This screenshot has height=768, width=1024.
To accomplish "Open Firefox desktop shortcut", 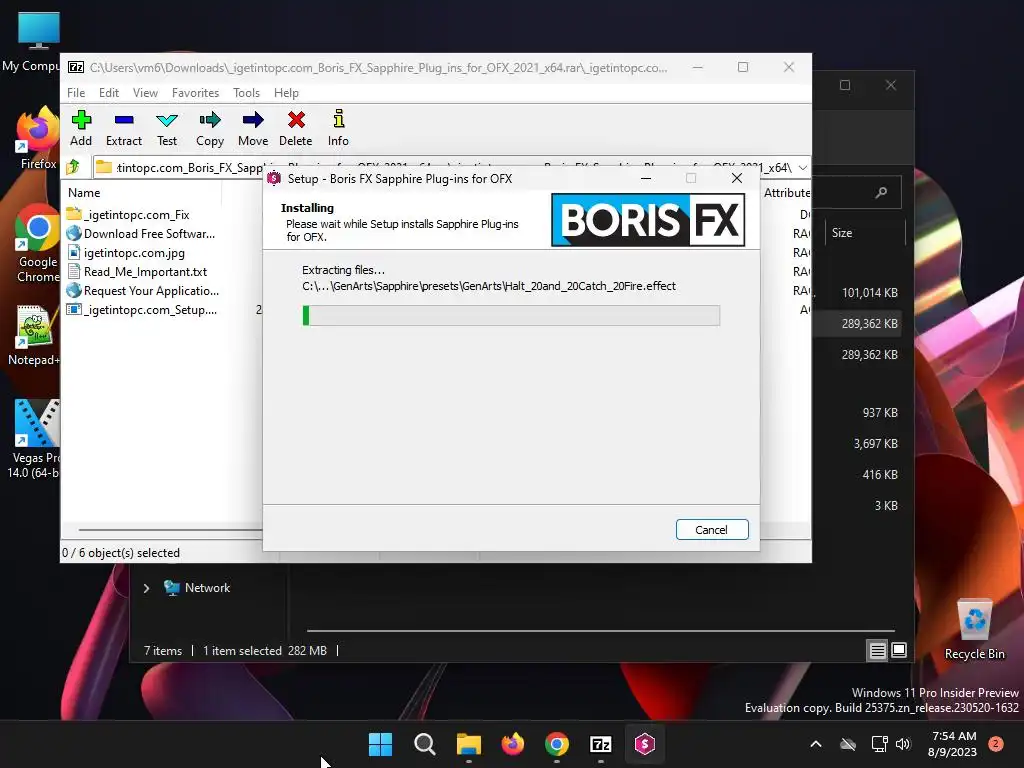I will point(37,138).
